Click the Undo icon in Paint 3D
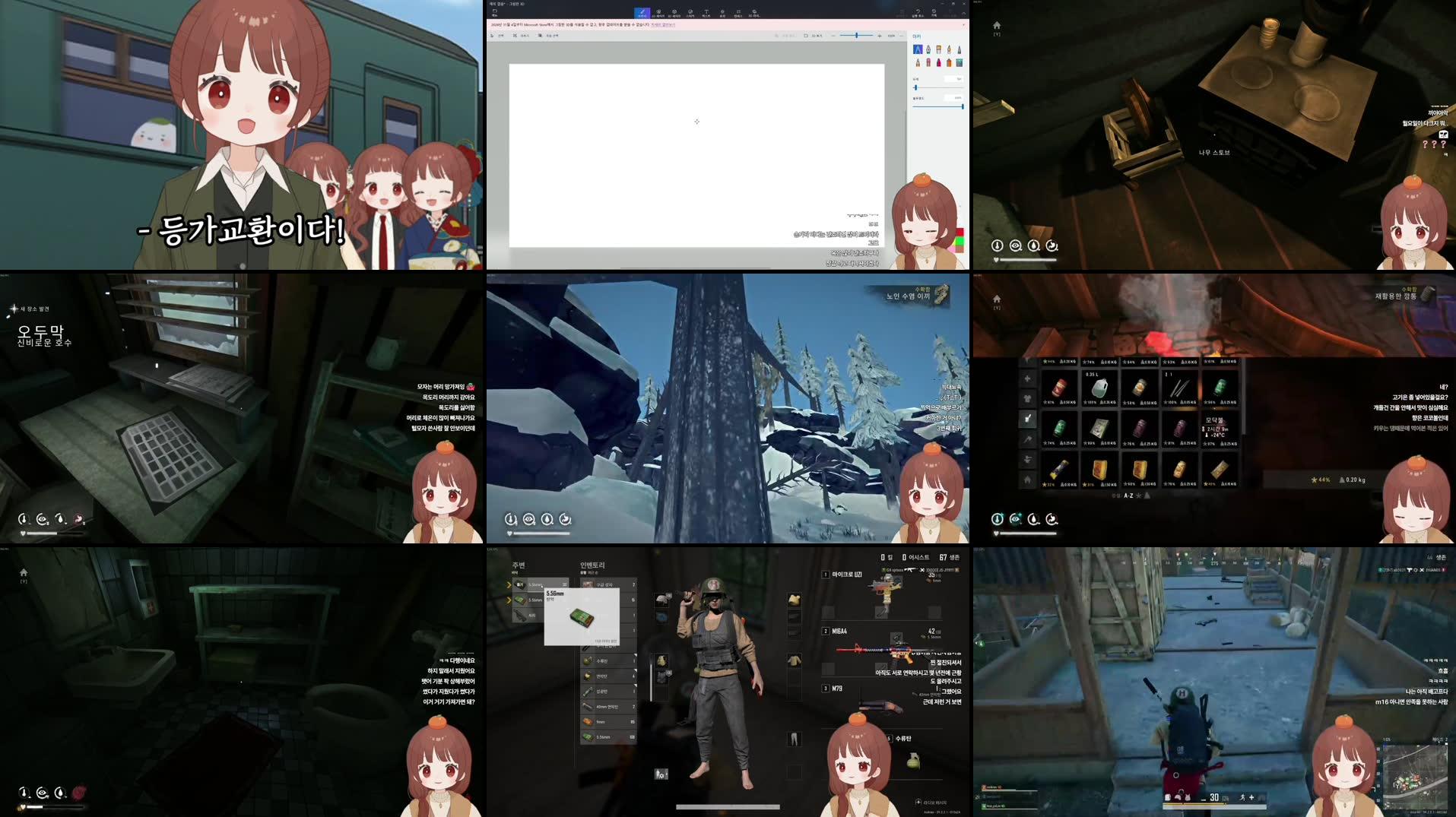Image resolution: width=1456 pixels, height=817 pixels. 918,12
